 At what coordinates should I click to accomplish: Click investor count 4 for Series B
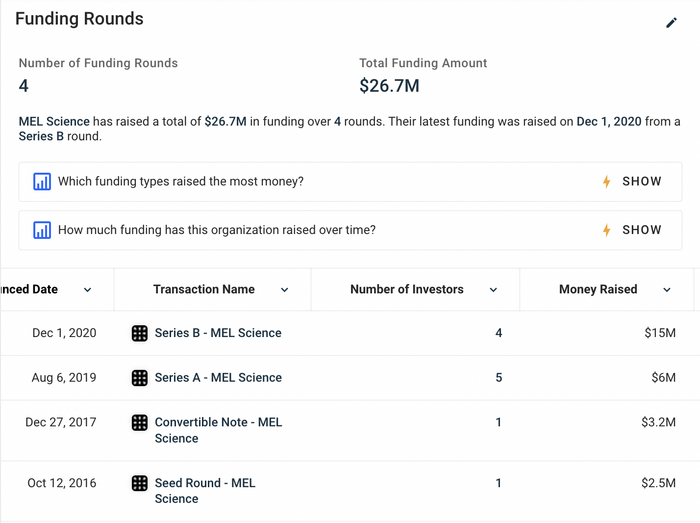pos(499,333)
